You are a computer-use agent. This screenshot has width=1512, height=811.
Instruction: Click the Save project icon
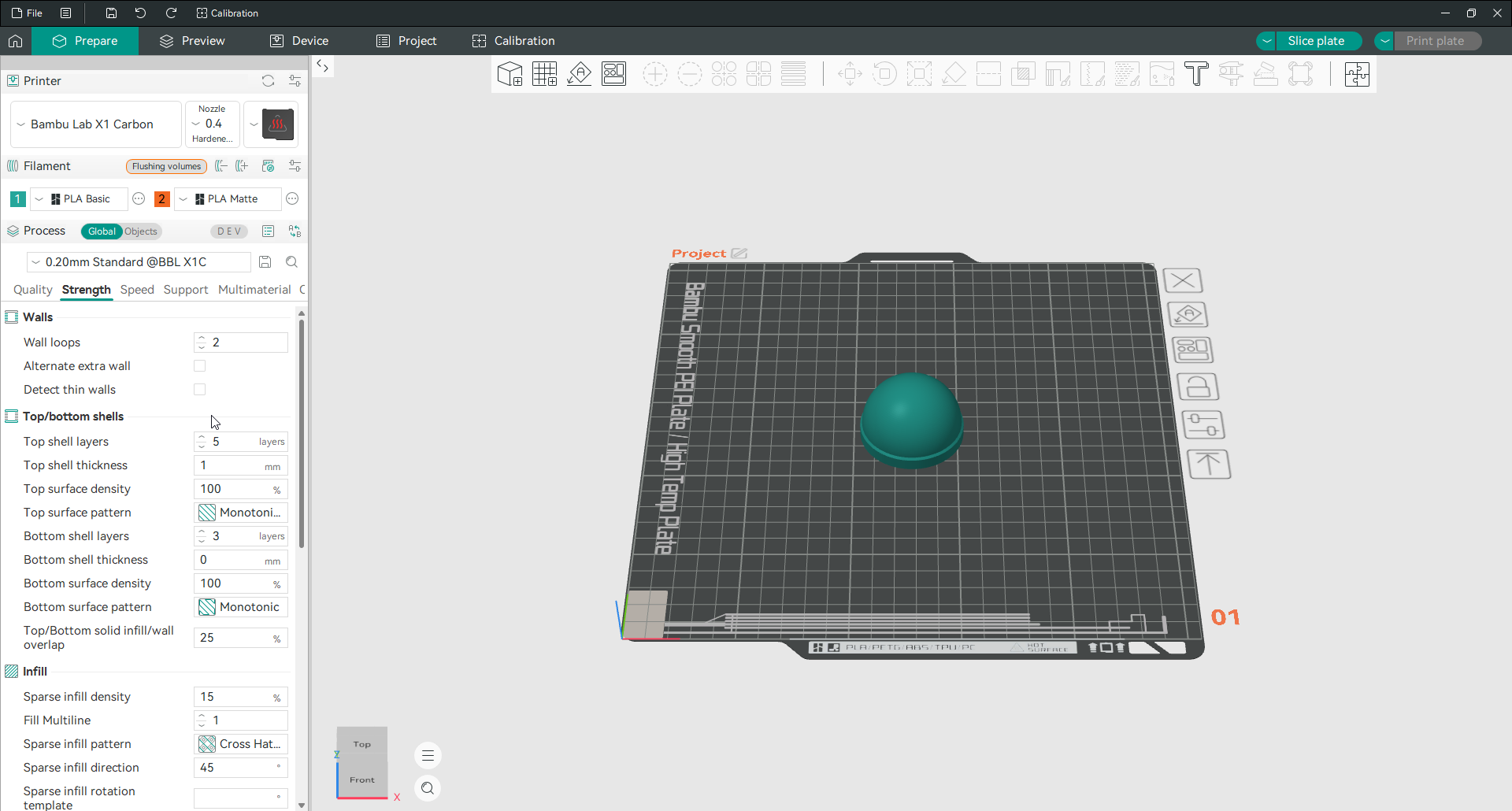coord(111,13)
